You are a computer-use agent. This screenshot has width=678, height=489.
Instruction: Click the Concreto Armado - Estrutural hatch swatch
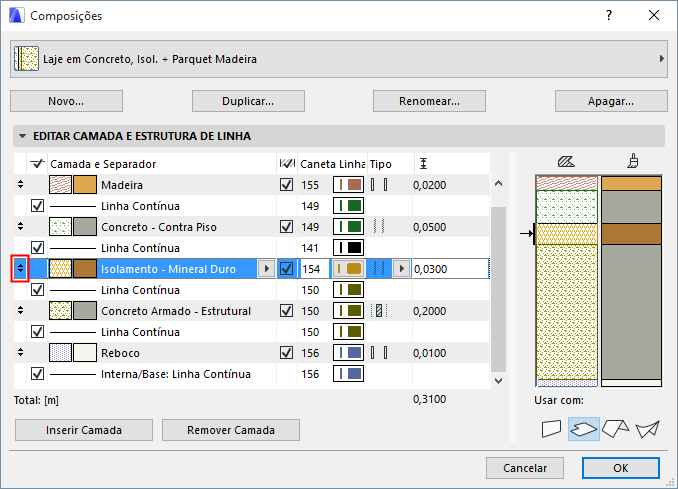[x=61, y=310]
